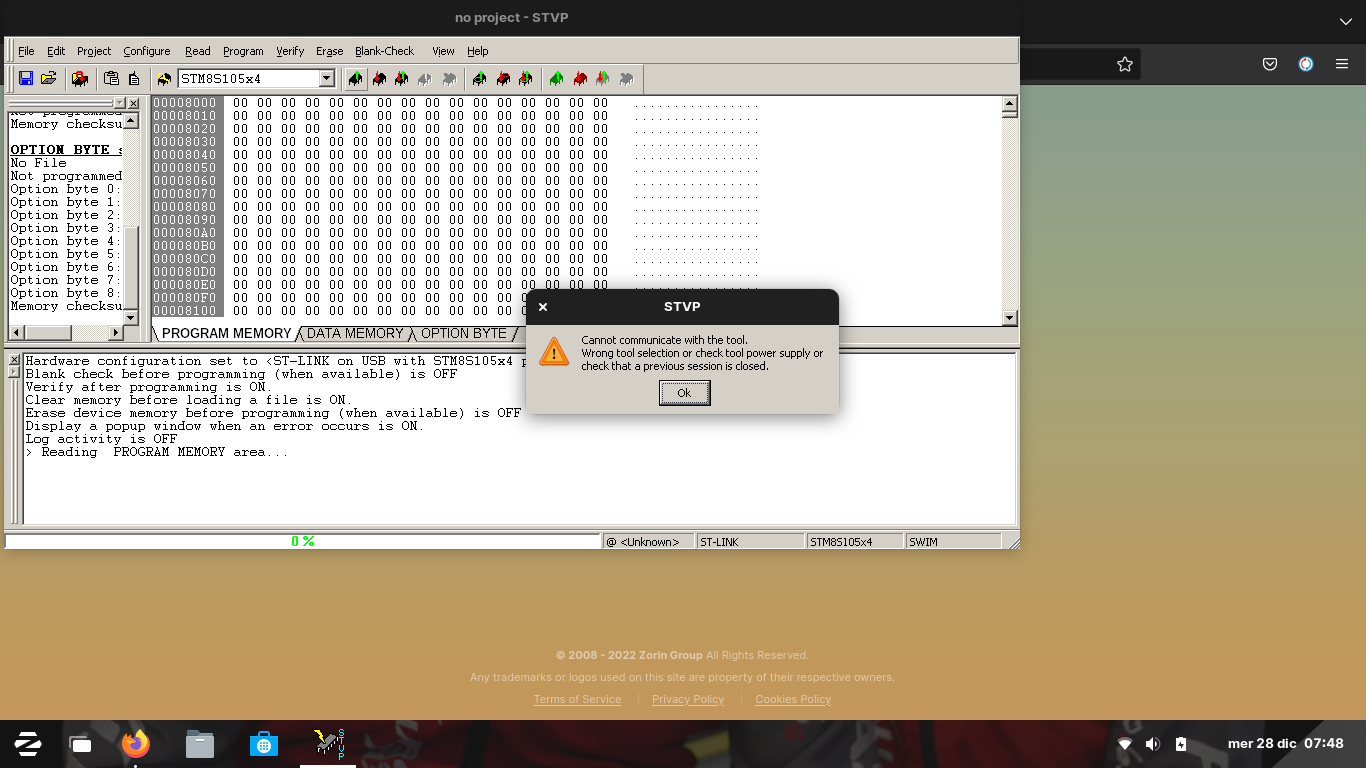Image resolution: width=1366 pixels, height=768 pixels.
Task: Switch to the OPTION BYTE tab
Action: (463, 333)
